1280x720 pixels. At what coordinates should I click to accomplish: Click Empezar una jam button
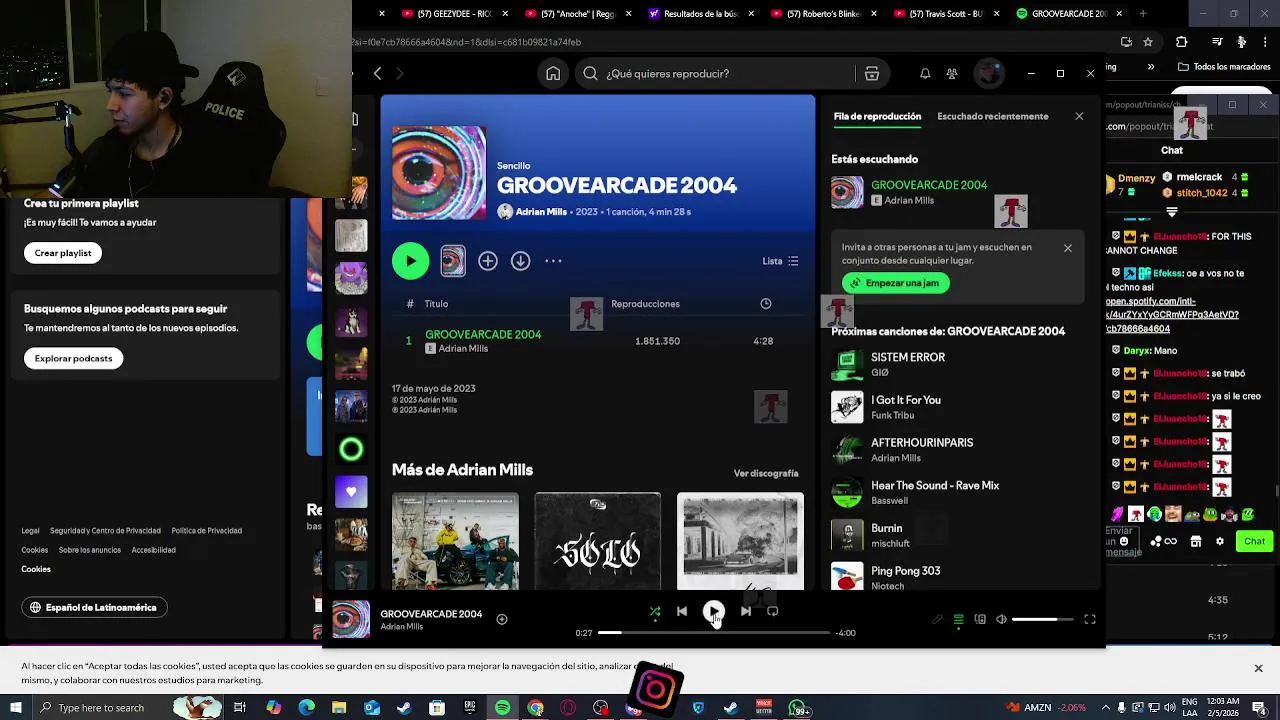pos(895,283)
